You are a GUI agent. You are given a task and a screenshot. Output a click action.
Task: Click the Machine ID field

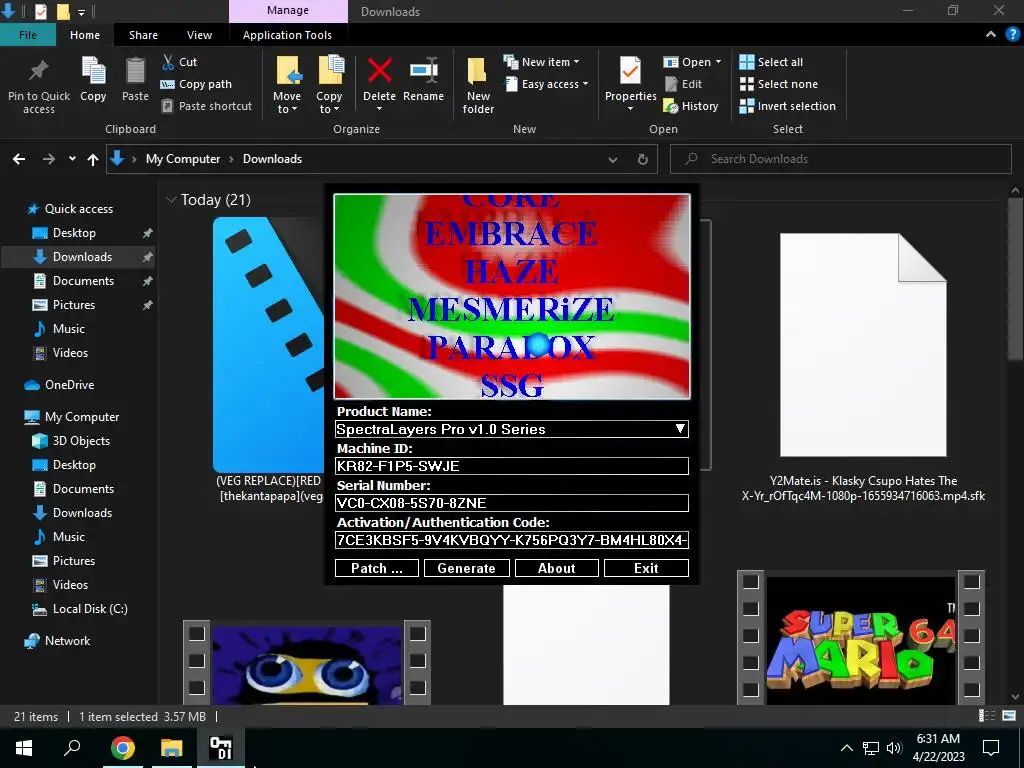(x=511, y=466)
